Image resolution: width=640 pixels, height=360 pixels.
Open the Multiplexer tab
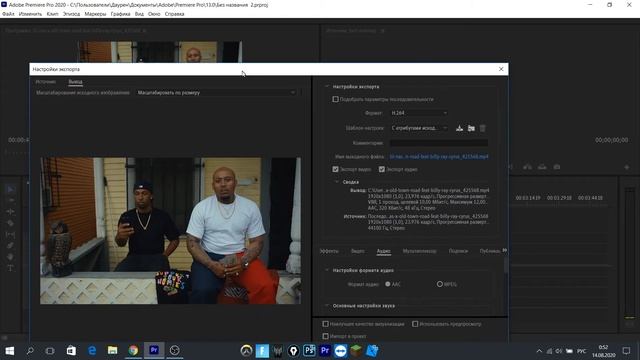point(420,251)
